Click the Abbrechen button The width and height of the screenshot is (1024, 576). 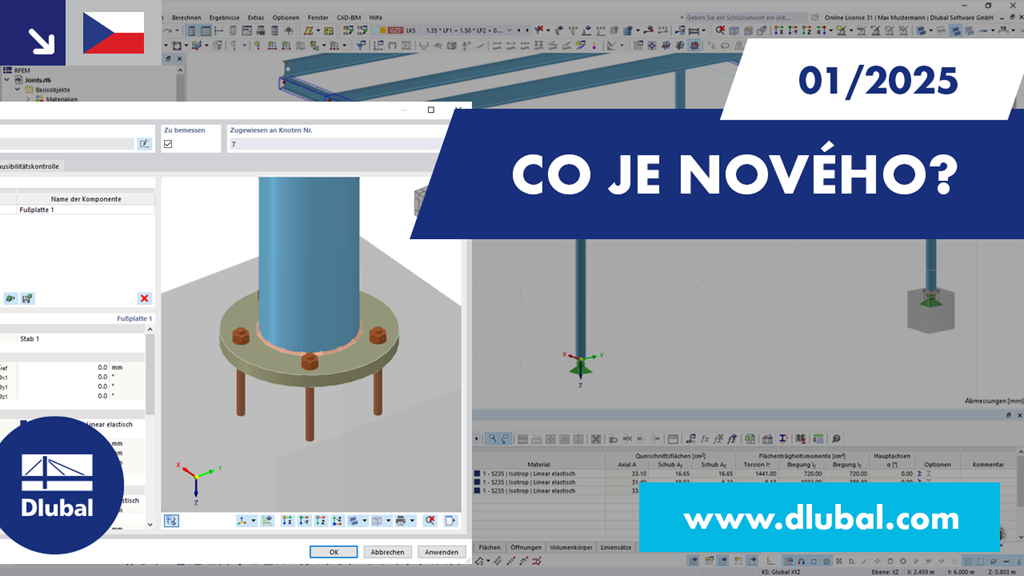[x=387, y=552]
